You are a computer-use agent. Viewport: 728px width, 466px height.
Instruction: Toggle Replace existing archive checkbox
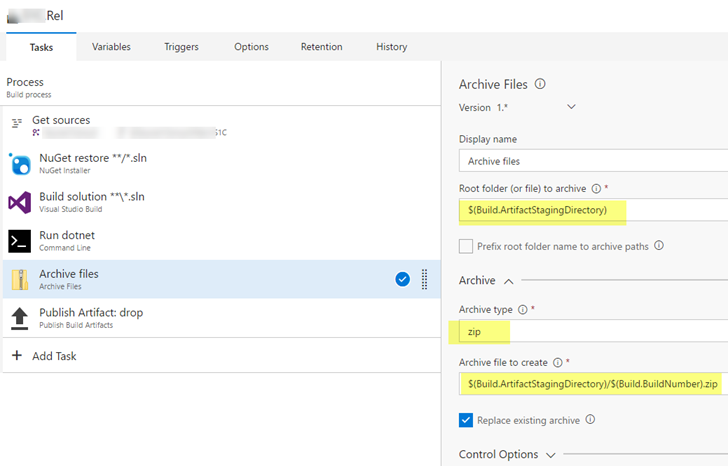click(x=466, y=420)
